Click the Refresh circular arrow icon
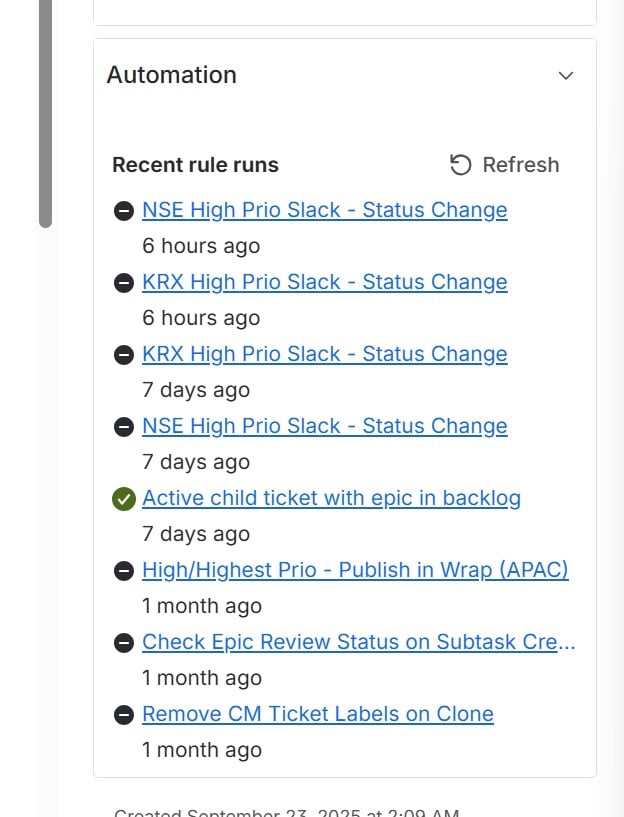The image size is (624, 817). [x=460, y=165]
